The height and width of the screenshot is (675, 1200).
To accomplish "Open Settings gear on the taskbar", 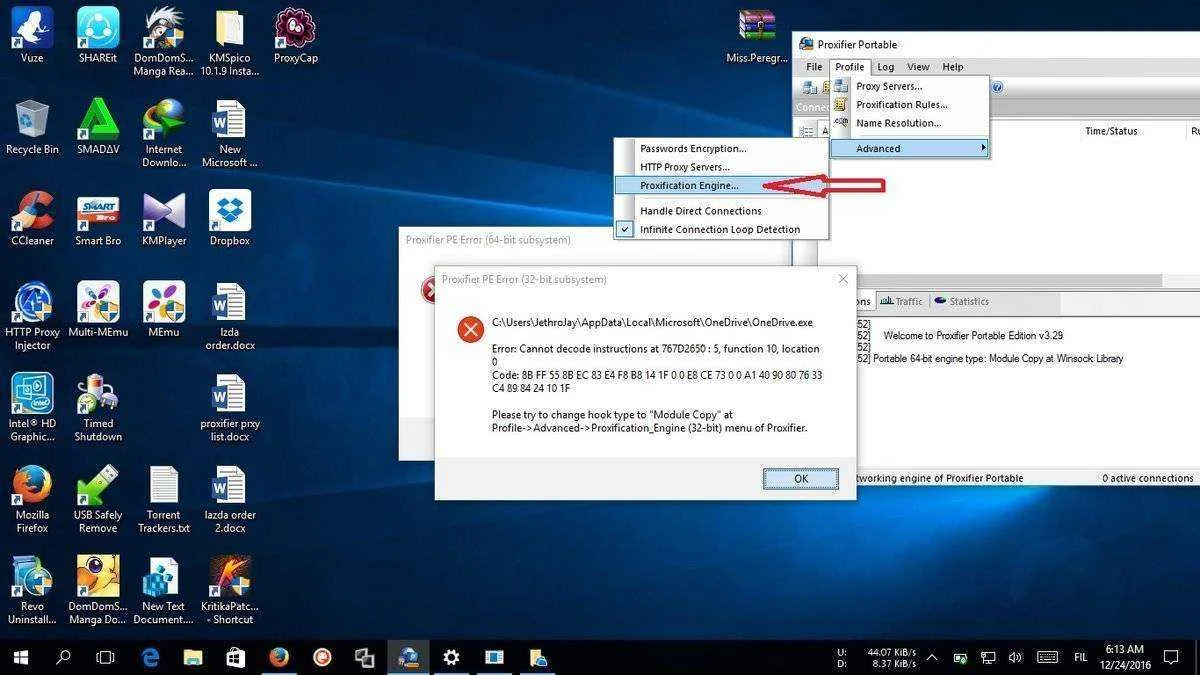I will pyautogui.click(x=451, y=657).
